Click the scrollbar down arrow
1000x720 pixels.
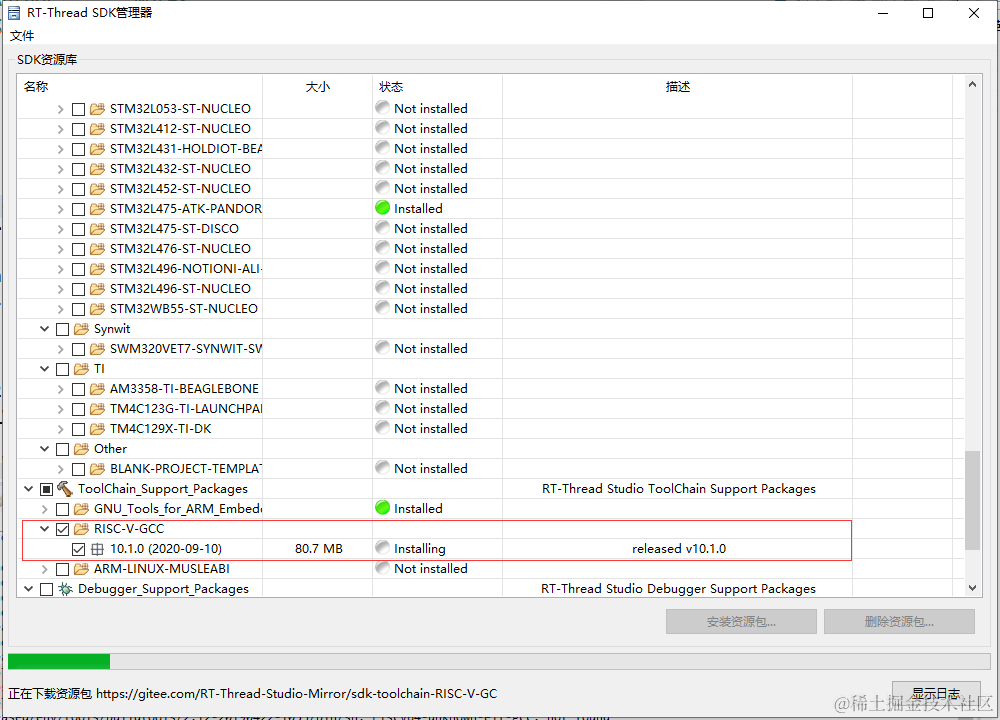coord(972,588)
